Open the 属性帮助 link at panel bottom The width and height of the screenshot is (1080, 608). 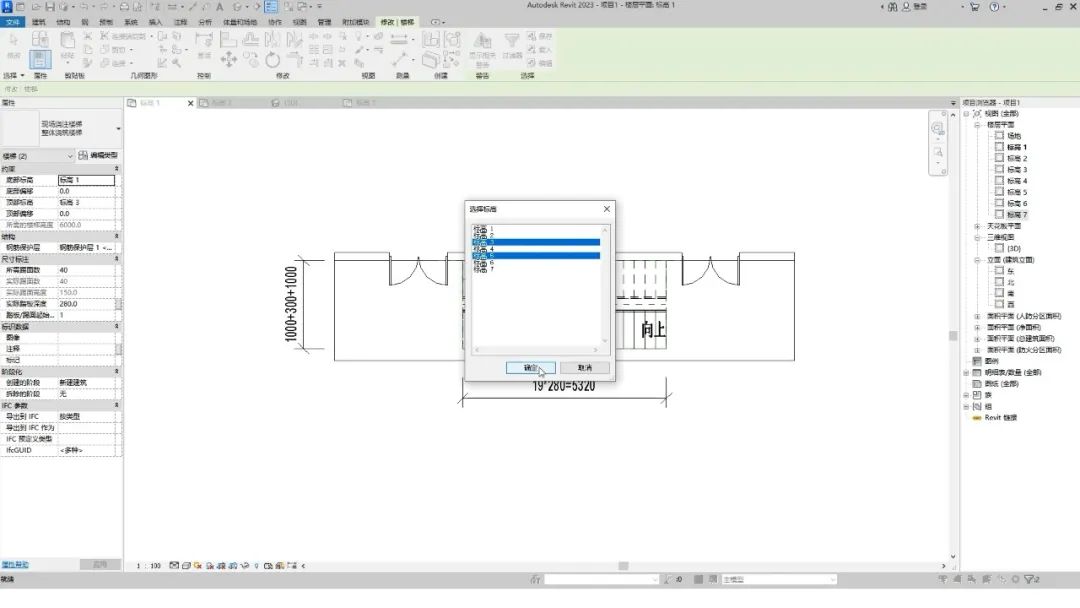point(14,565)
